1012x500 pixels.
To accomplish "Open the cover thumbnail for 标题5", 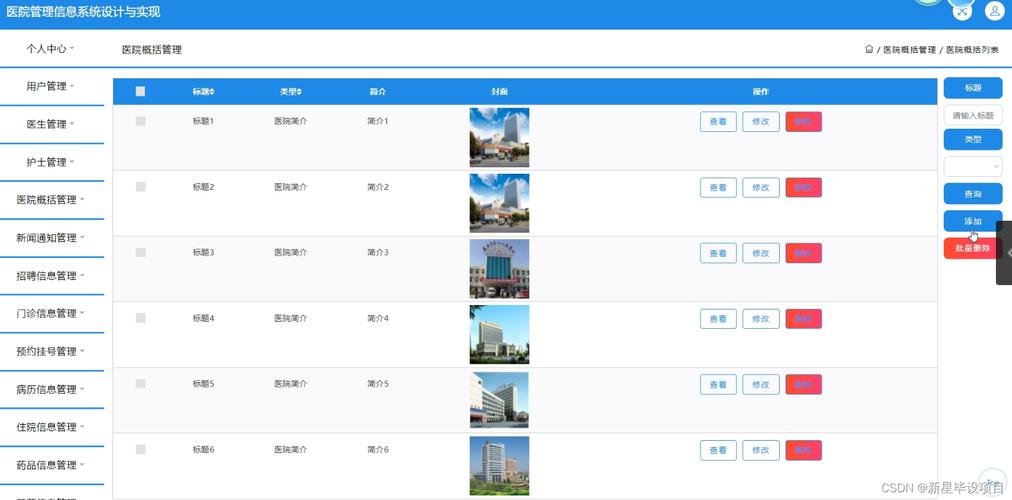I will [x=499, y=399].
